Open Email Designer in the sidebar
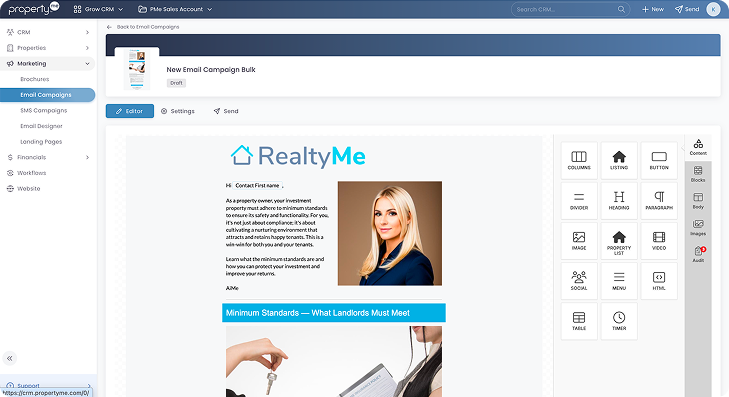 tap(41, 126)
